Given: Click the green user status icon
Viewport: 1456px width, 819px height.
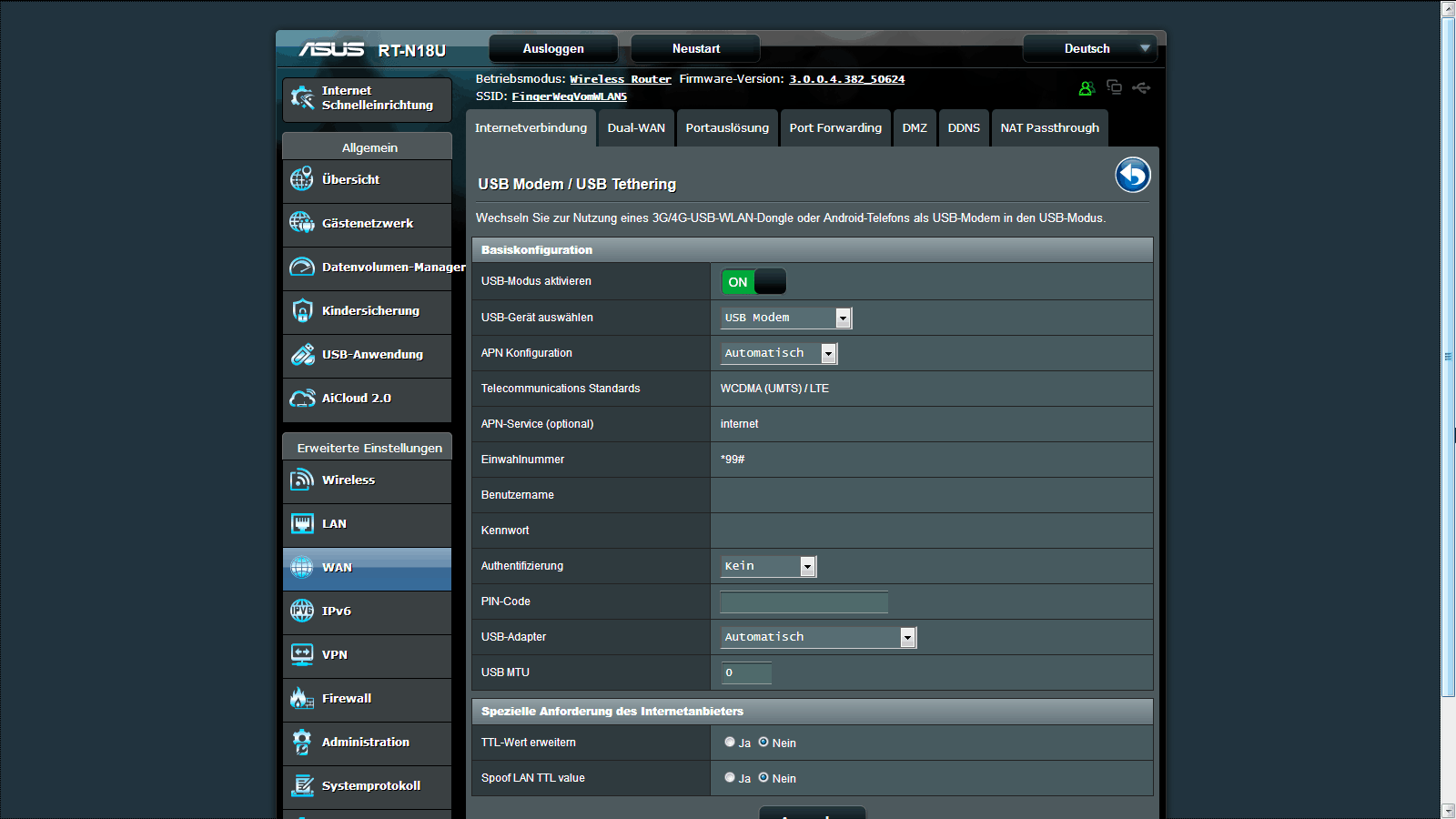Looking at the screenshot, I should (1087, 88).
